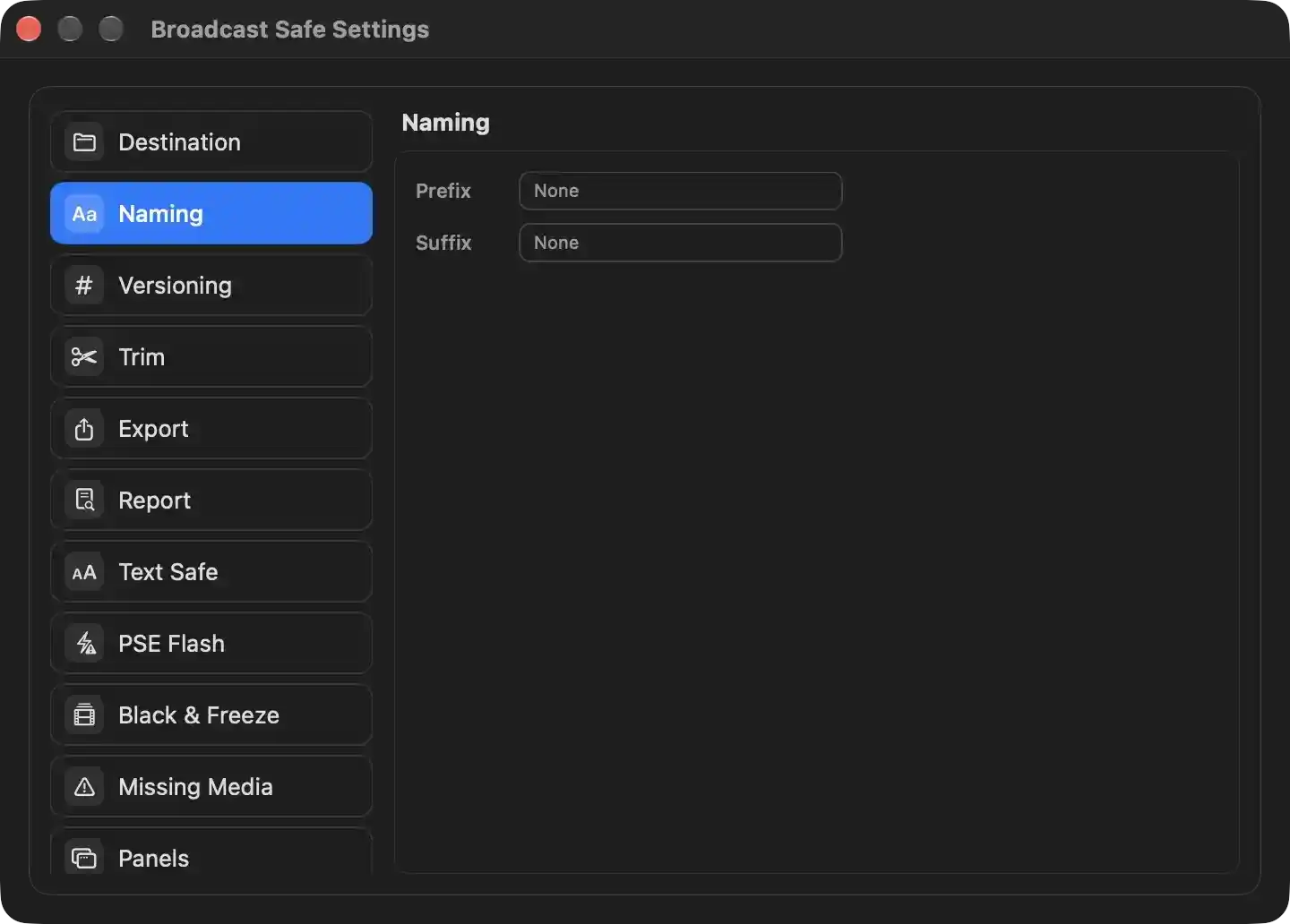Open the PSE Flash label
This screenshot has height=924, width=1290.
click(171, 644)
